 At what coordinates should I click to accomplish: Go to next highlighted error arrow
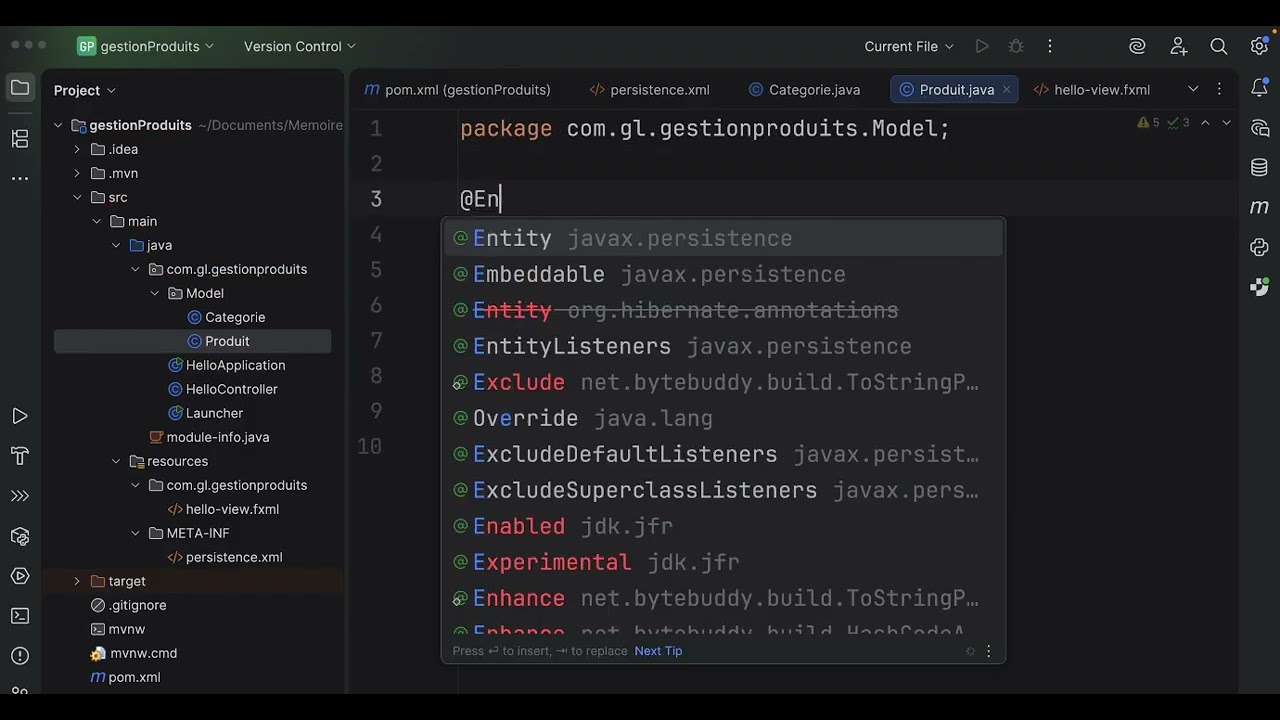coord(1227,123)
